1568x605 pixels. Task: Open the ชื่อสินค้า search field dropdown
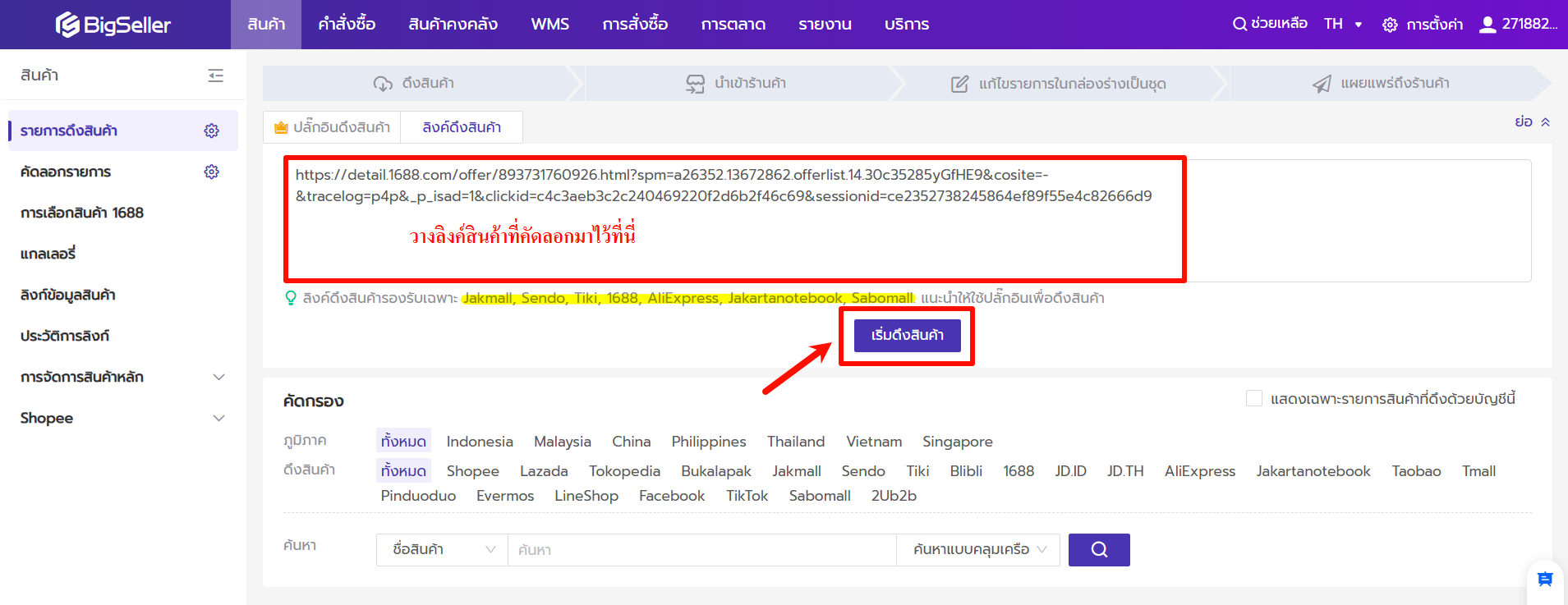click(443, 550)
